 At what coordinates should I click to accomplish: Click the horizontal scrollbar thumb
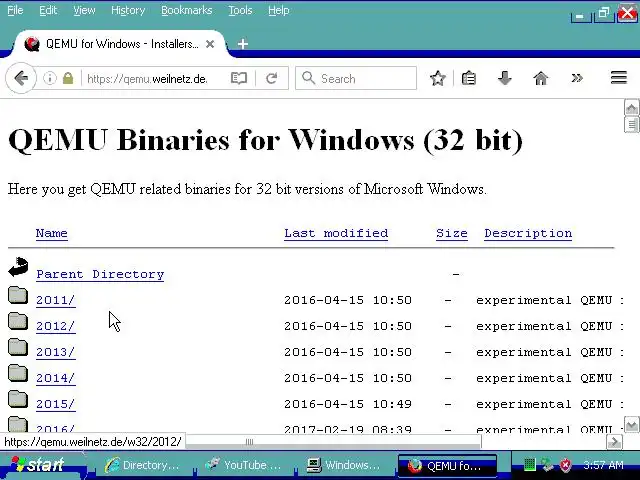[x=333, y=442]
